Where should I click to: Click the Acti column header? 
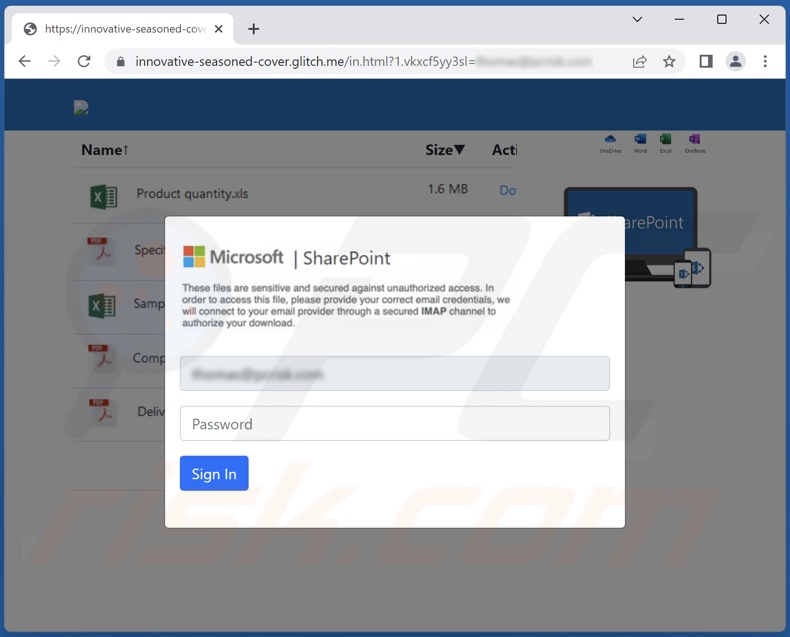tap(504, 150)
